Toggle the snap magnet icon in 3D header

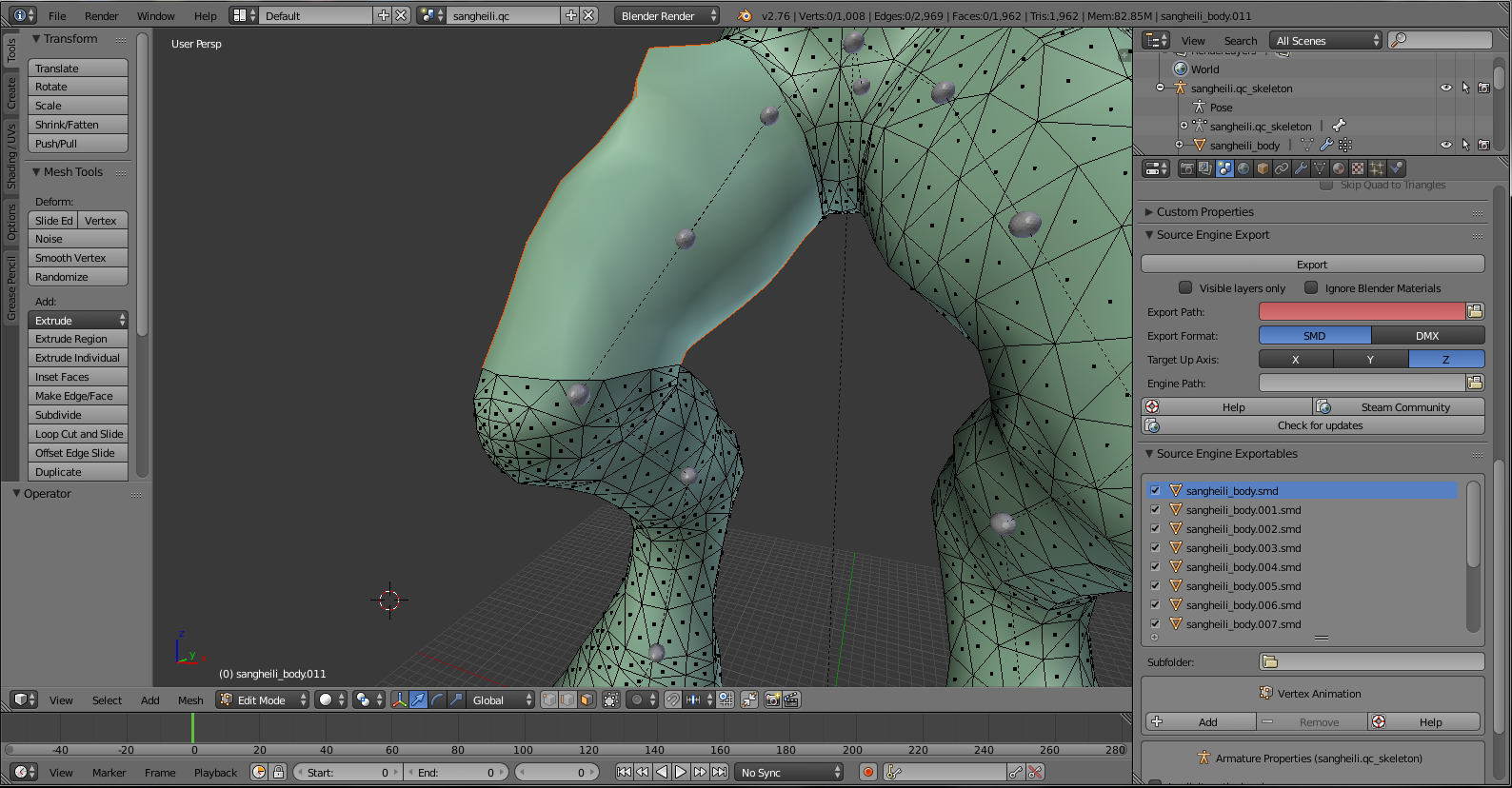click(x=672, y=699)
